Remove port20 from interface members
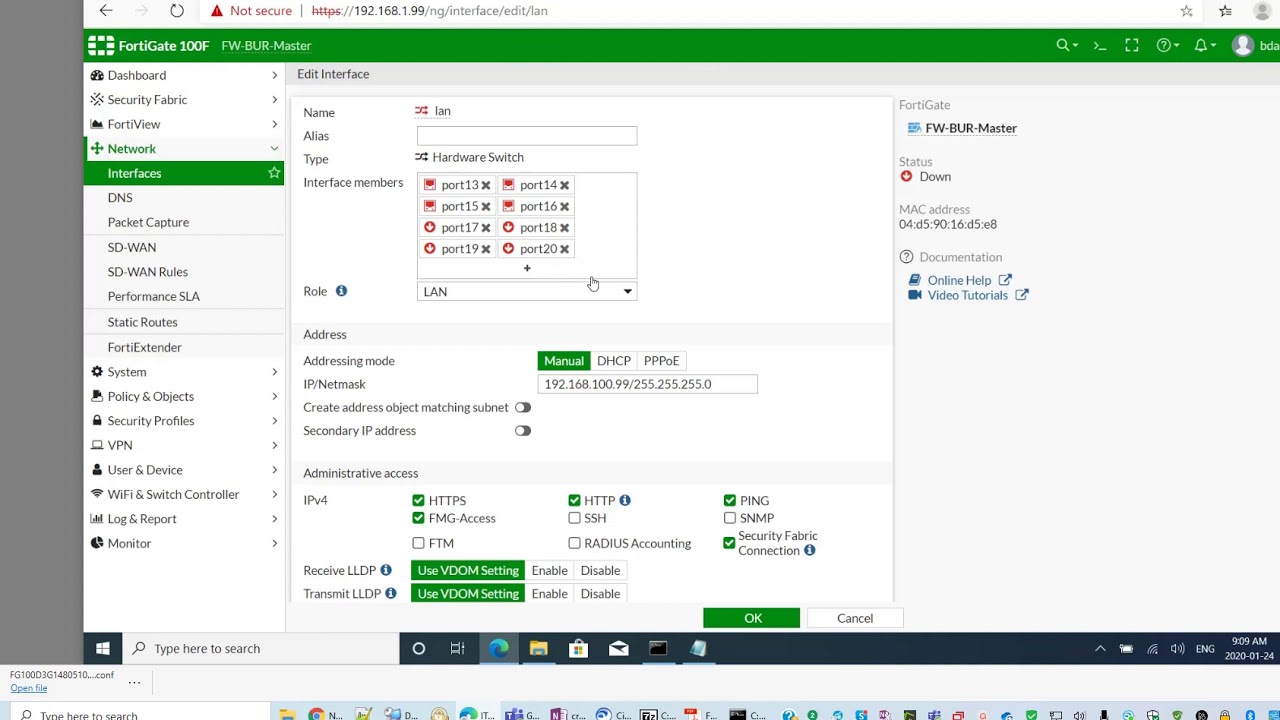The image size is (1280, 720). [x=564, y=249]
